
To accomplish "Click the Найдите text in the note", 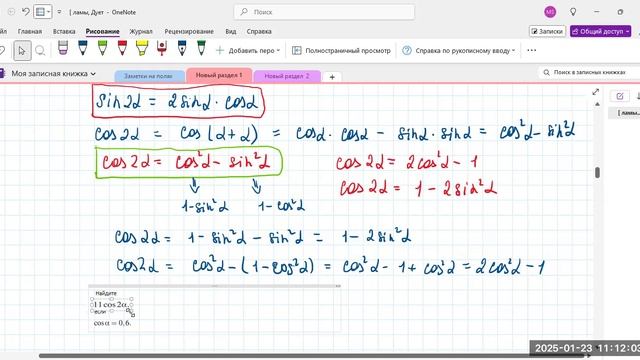I will pyautogui.click(x=106, y=293).
